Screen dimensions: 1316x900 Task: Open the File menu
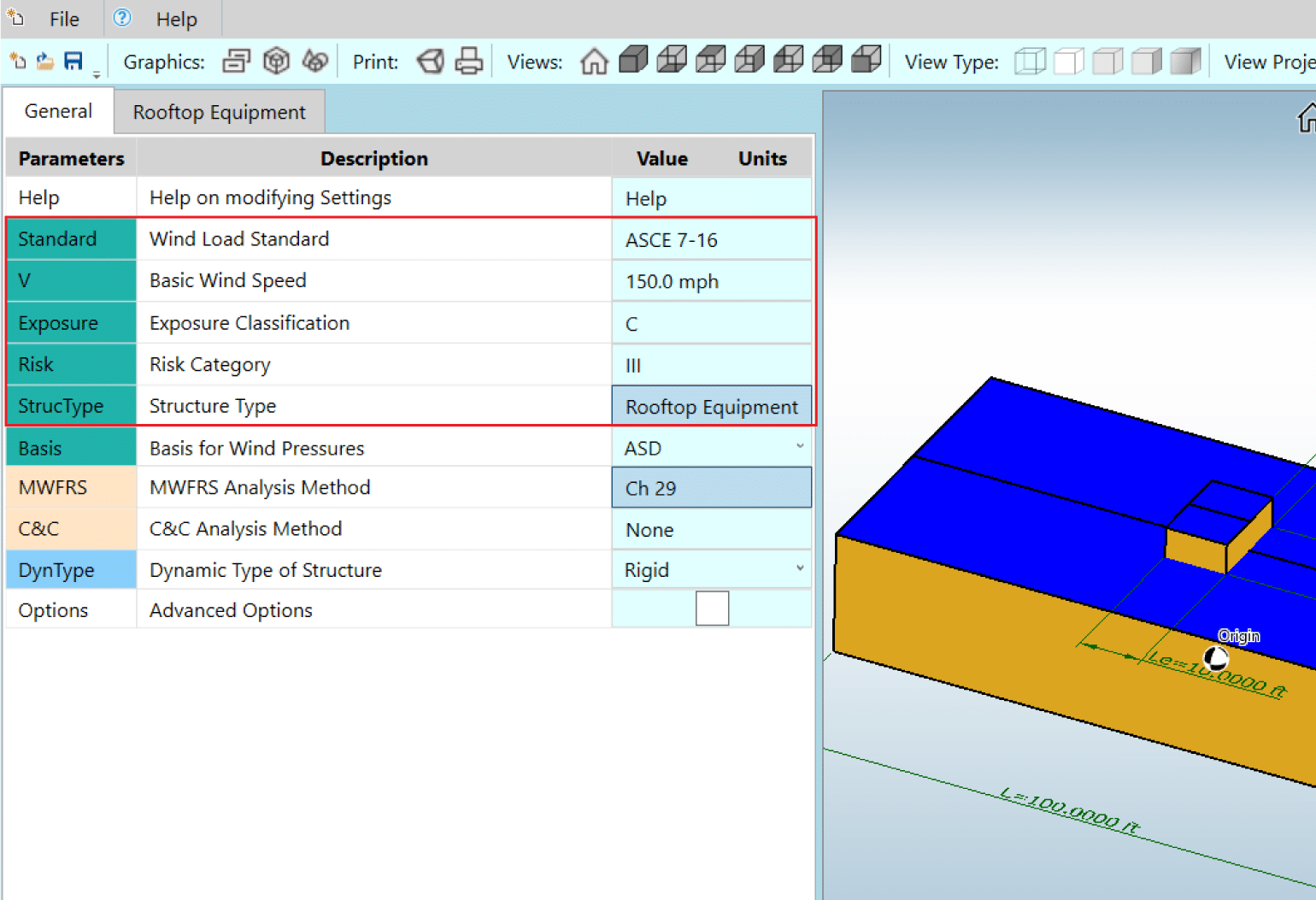(64, 19)
